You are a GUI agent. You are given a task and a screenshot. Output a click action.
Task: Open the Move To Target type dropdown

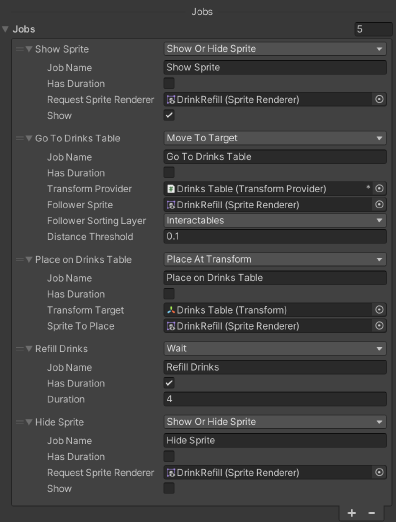coord(275,138)
